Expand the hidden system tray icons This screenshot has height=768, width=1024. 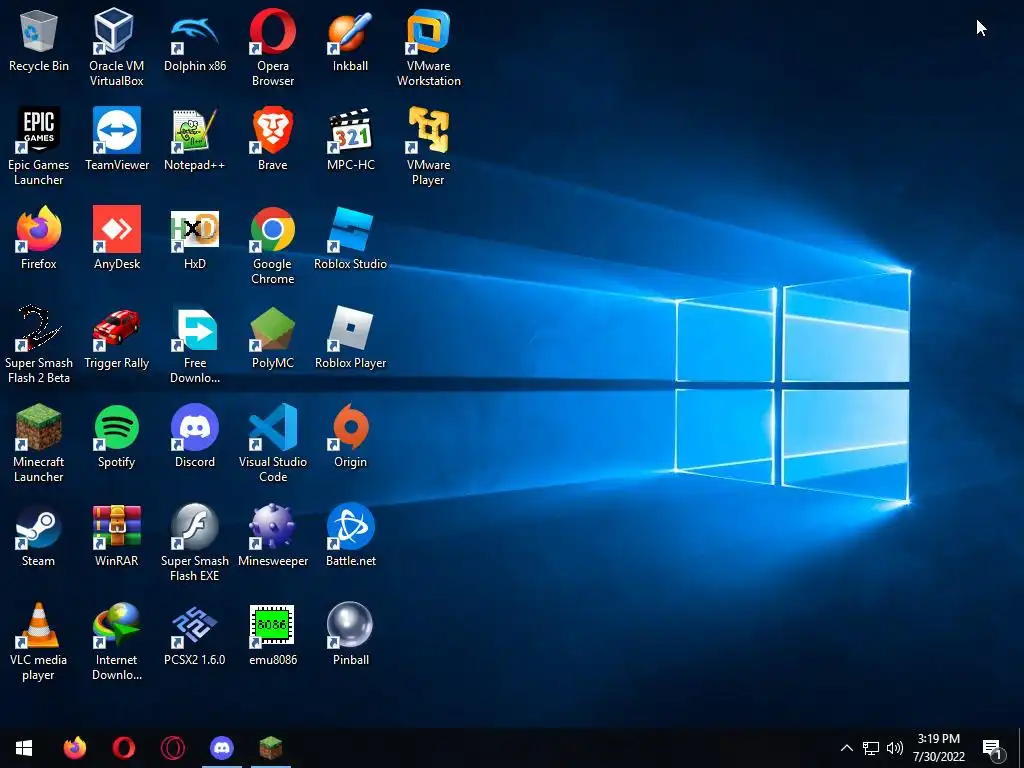[846, 748]
